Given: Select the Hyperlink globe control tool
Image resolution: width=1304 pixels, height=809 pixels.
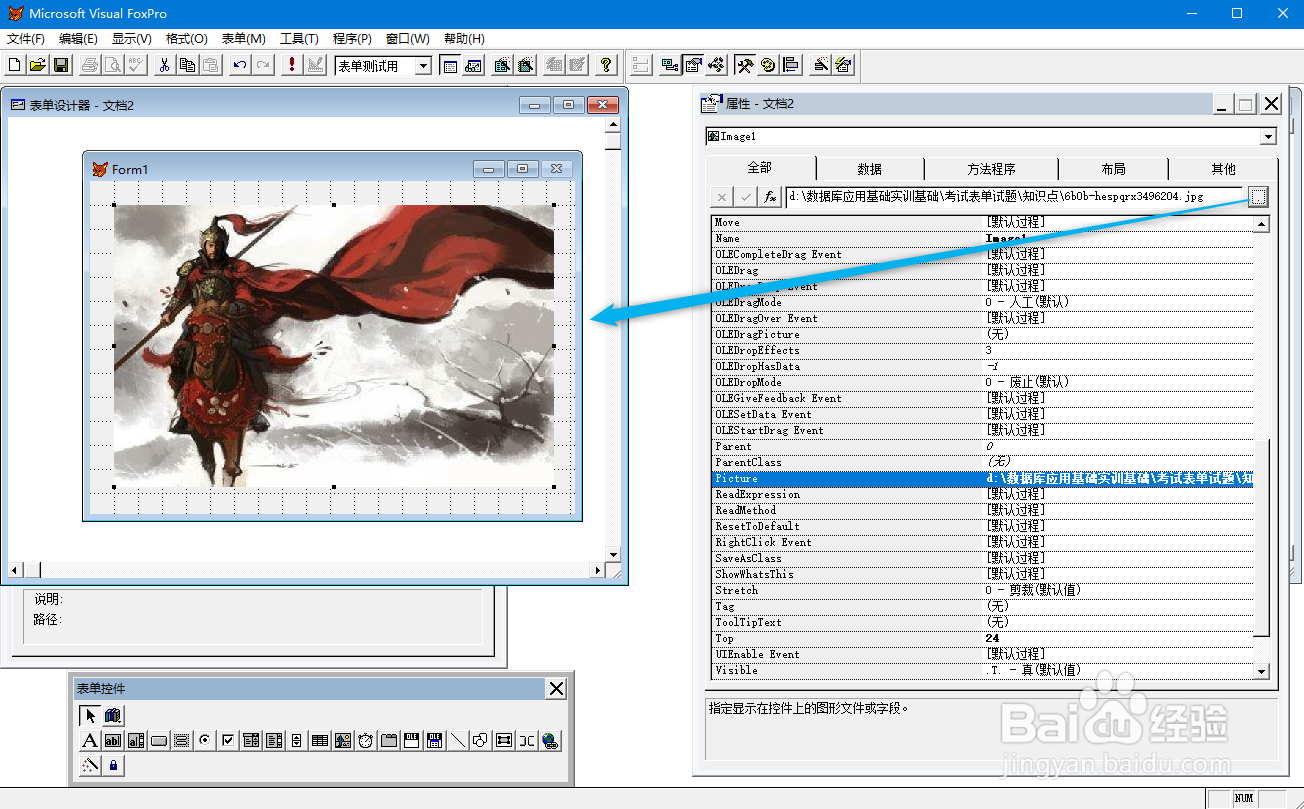Looking at the screenshot, I should pyautogui.click(x=550, y=740).
